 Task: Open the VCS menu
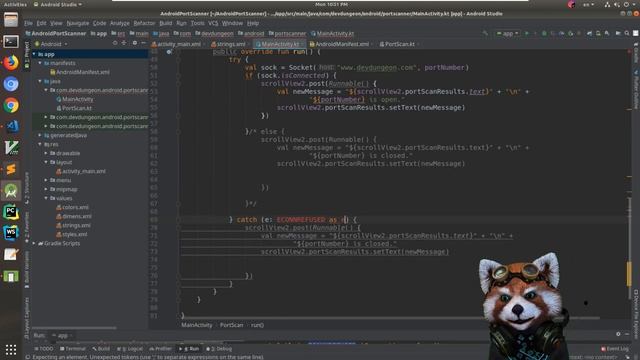tap(213, 23)
